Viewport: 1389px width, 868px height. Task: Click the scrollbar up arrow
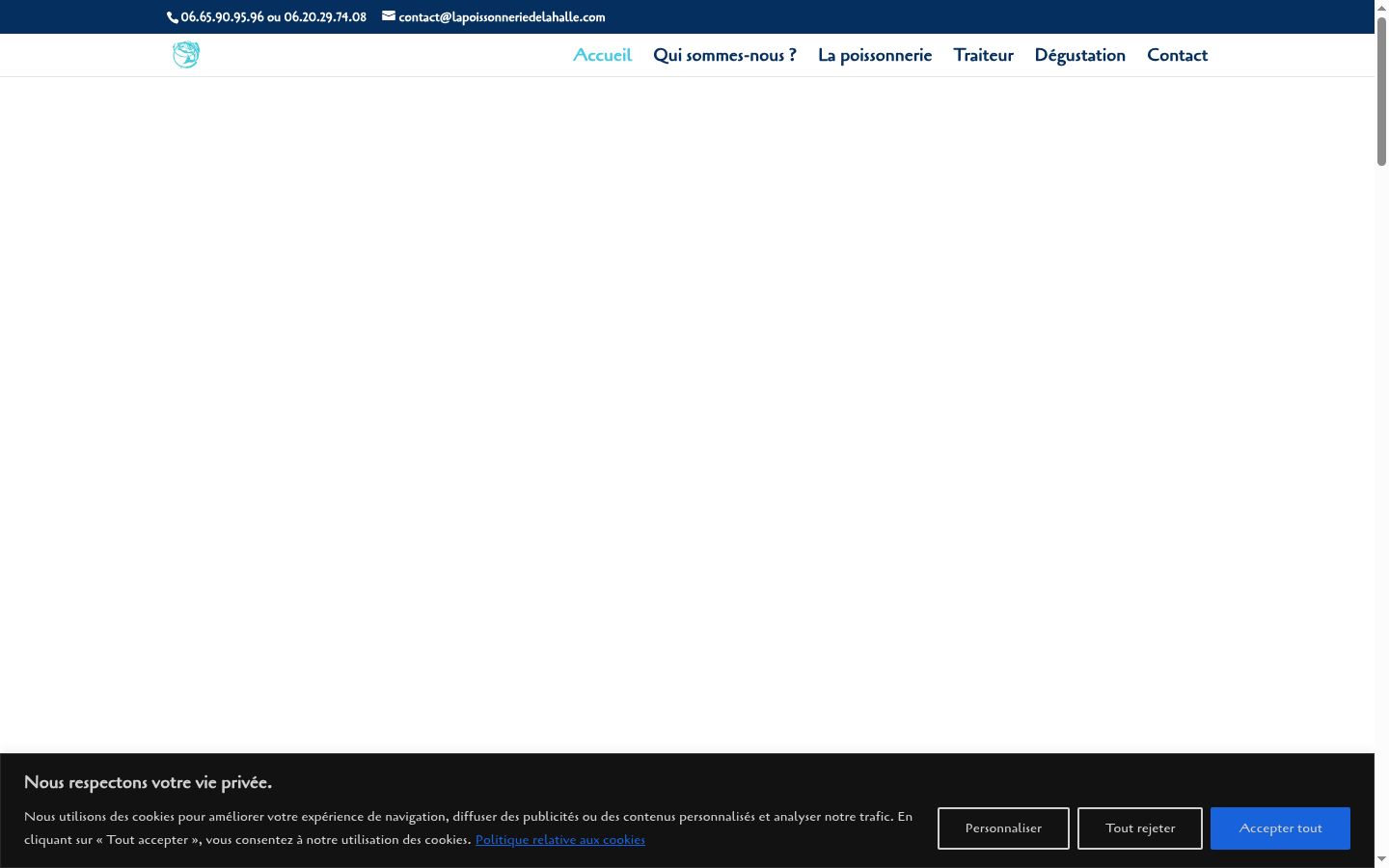[1381, 7]
